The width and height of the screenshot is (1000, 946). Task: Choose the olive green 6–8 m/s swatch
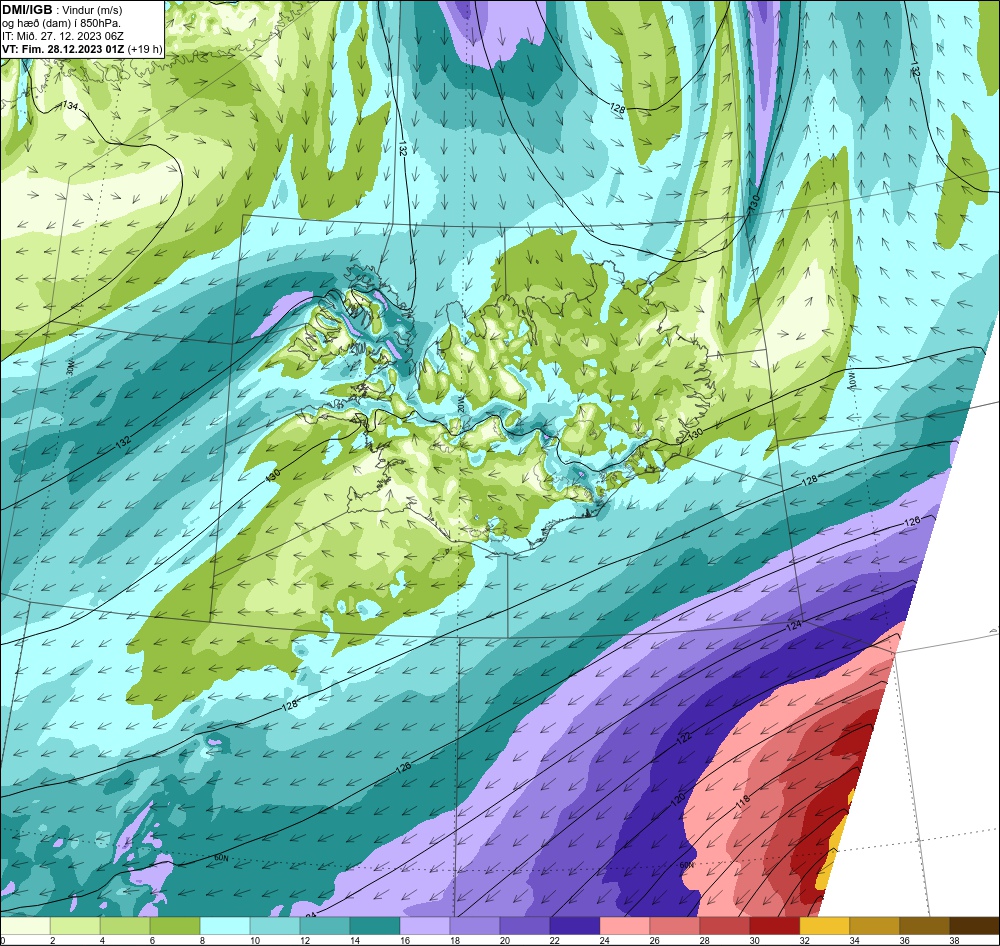pyautogui.click(x=175, y=926)
